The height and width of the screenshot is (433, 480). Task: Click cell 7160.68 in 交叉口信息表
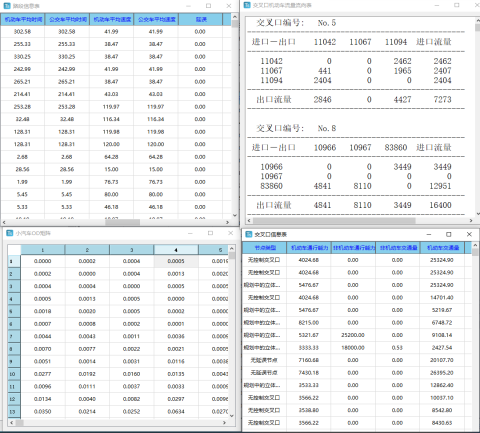click(x=309, y=360)
